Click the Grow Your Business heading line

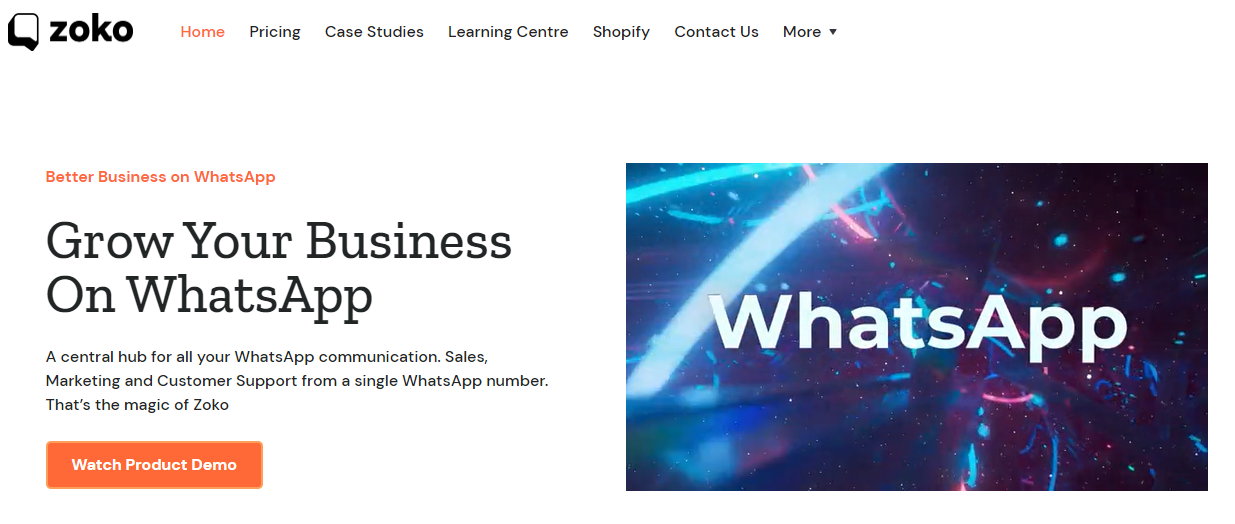click(x=279, y=241)
